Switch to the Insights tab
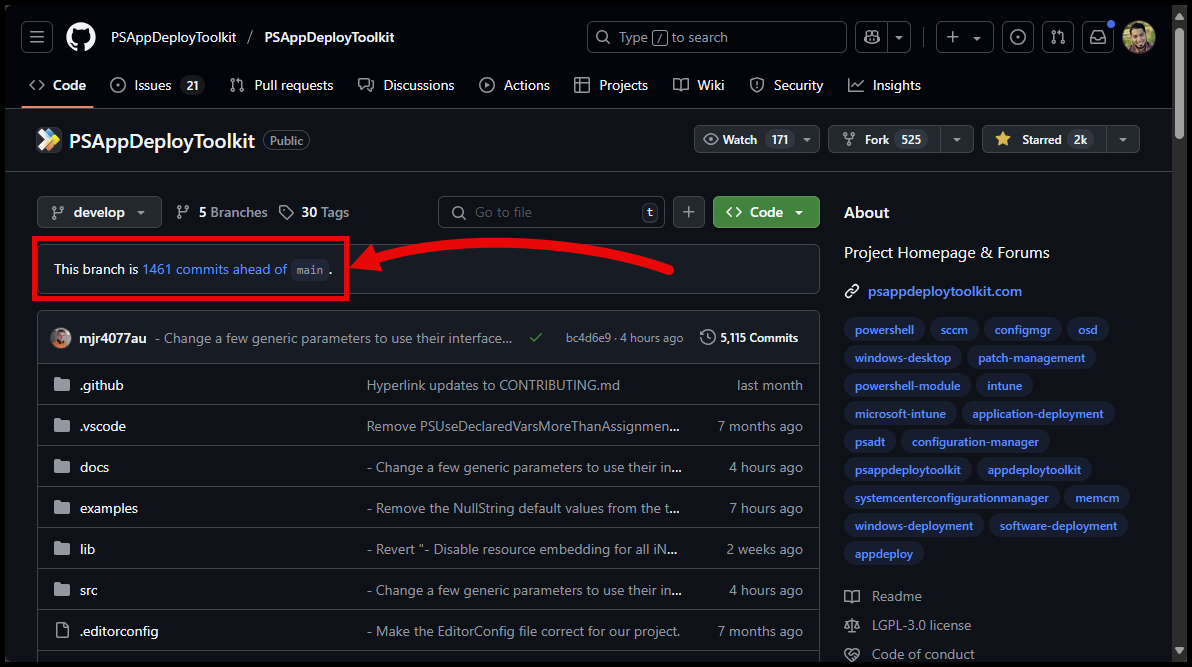The width and height of the screenshot is (1192, 667). coord(884,85)
